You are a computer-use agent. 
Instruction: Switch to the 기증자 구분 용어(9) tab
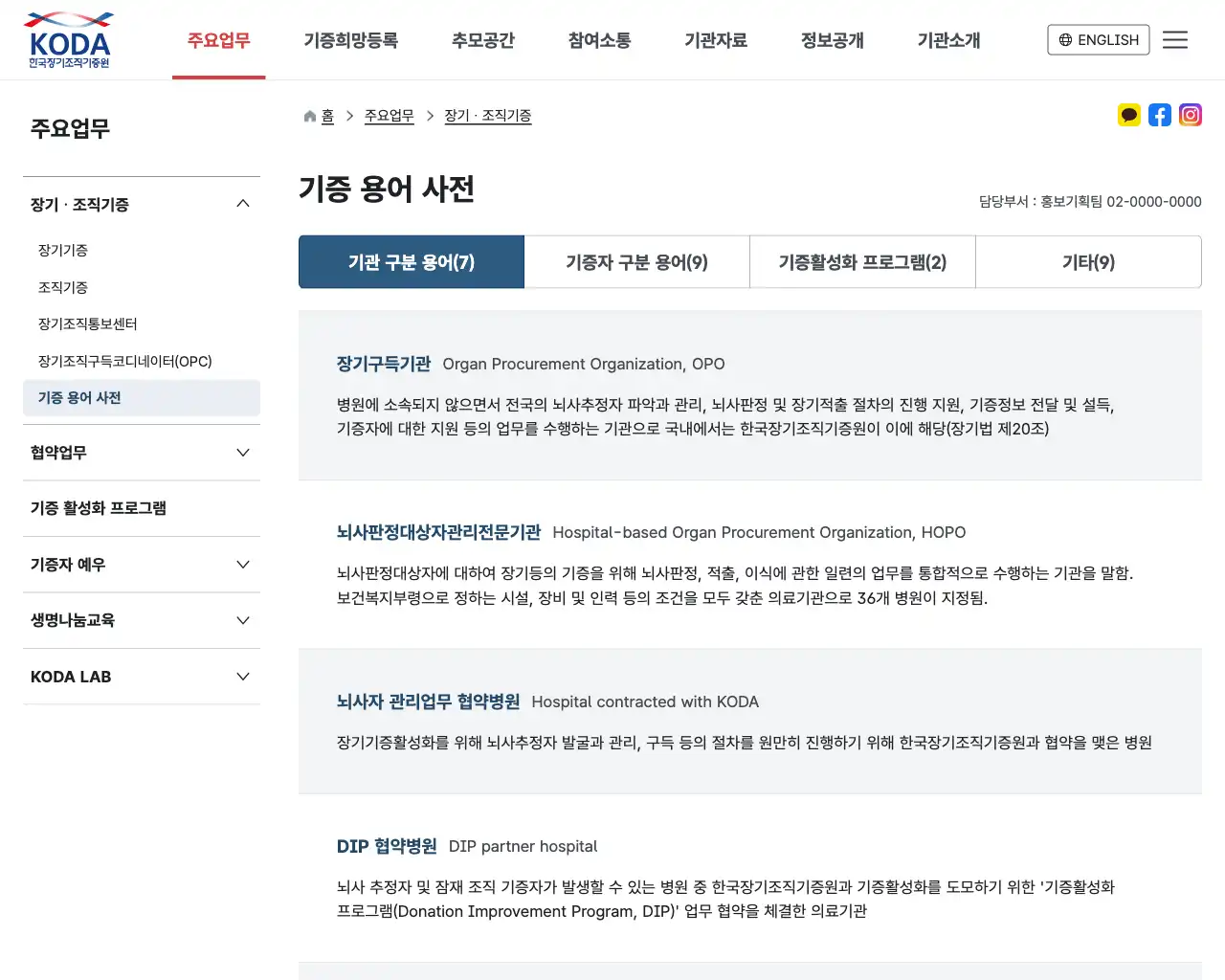(x=636, y=261)
